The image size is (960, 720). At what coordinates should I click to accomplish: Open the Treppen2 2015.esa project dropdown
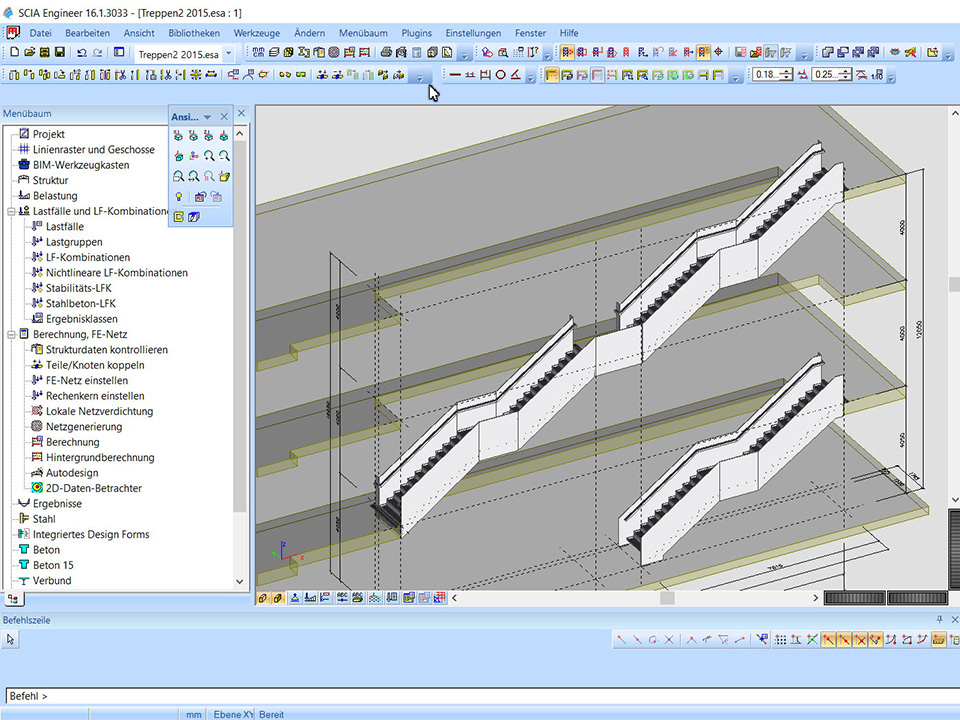point(229,53)
